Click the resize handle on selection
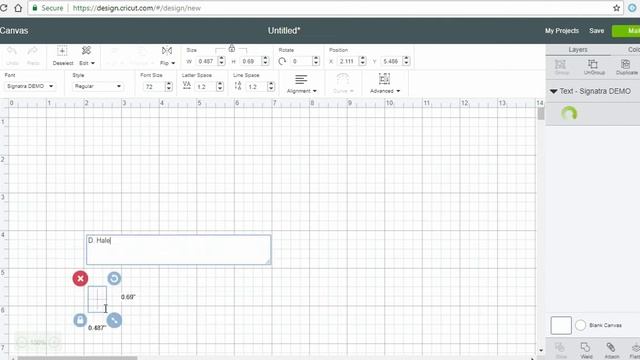 (x=114, y=320)
